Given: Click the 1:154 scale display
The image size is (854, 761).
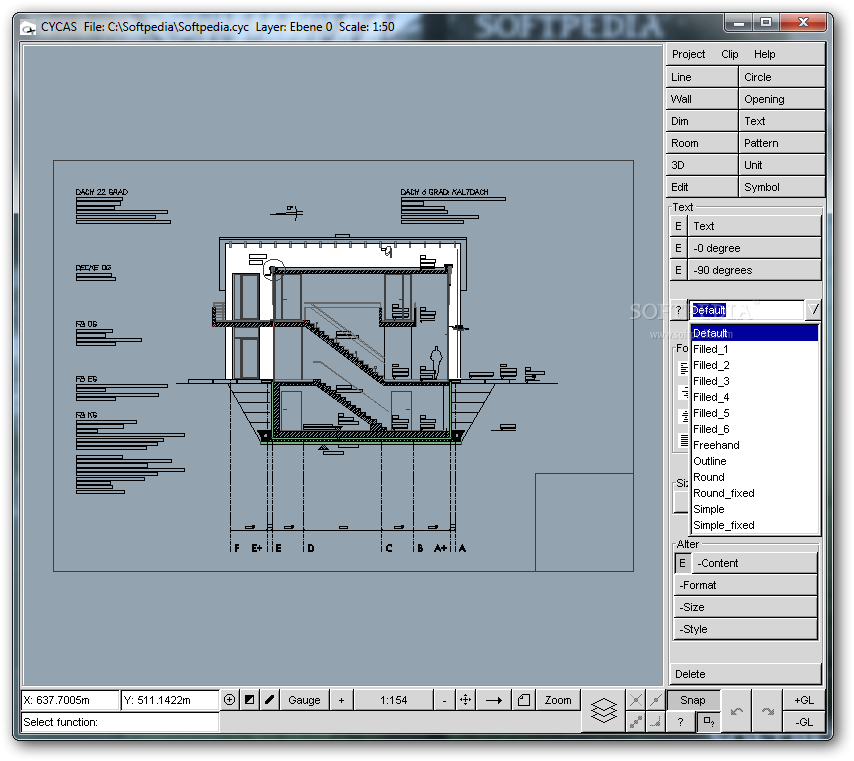Looking at the screenshot, I should 394,700.
